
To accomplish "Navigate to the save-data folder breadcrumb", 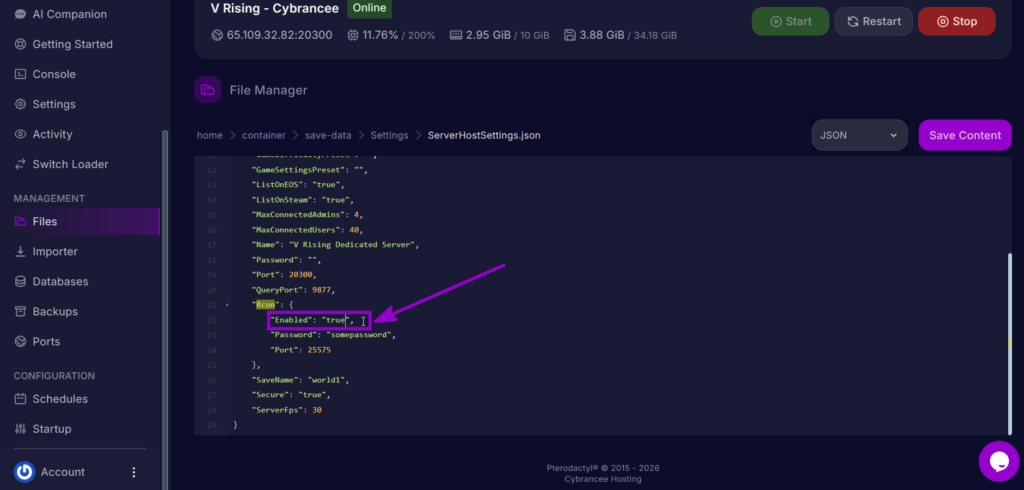I will pyautogui.click(x=328, y=135).
